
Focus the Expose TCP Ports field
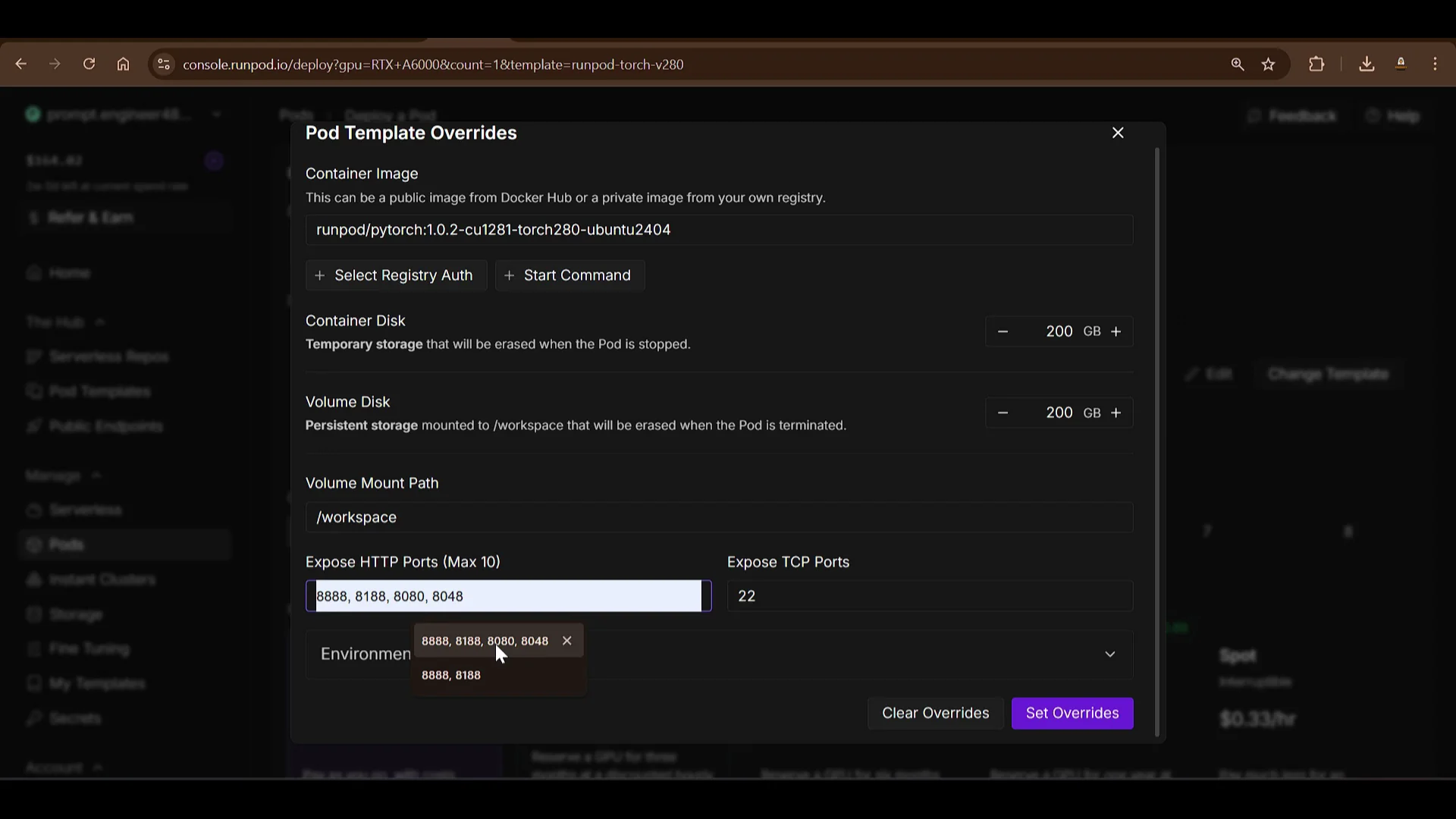[x=929, y=596]
